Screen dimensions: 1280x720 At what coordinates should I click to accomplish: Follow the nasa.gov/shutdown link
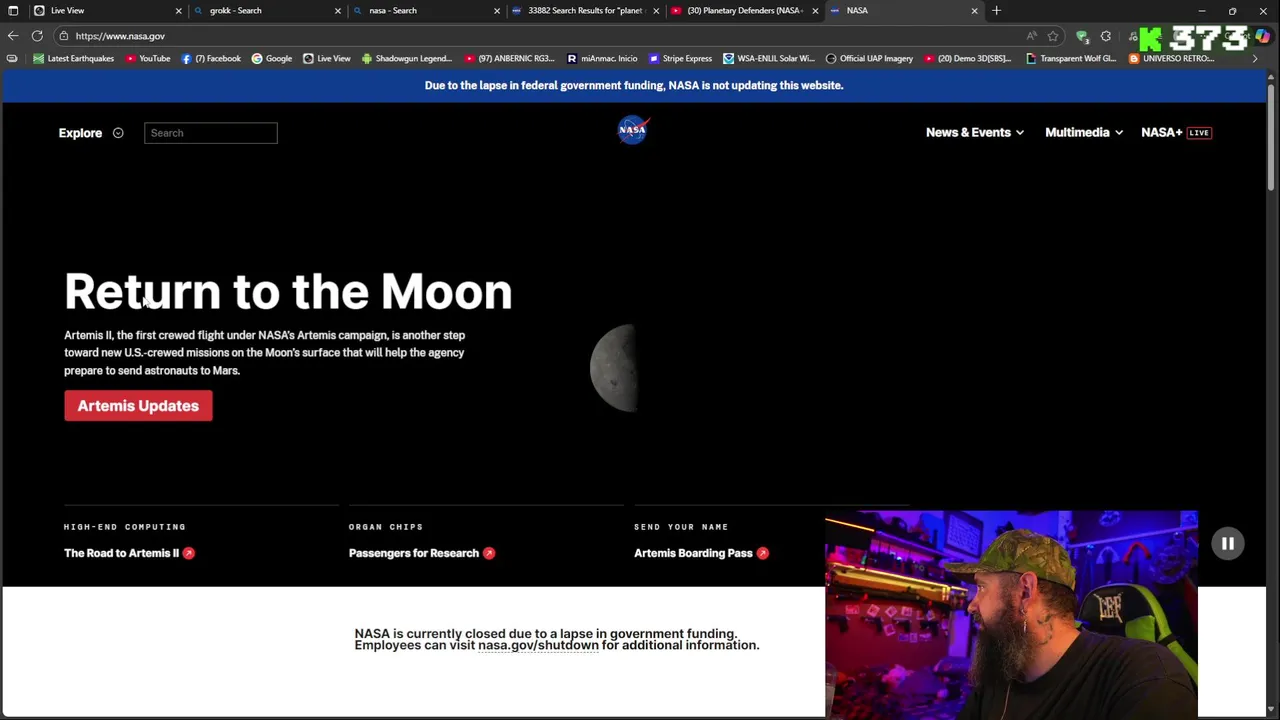(538, 646)
